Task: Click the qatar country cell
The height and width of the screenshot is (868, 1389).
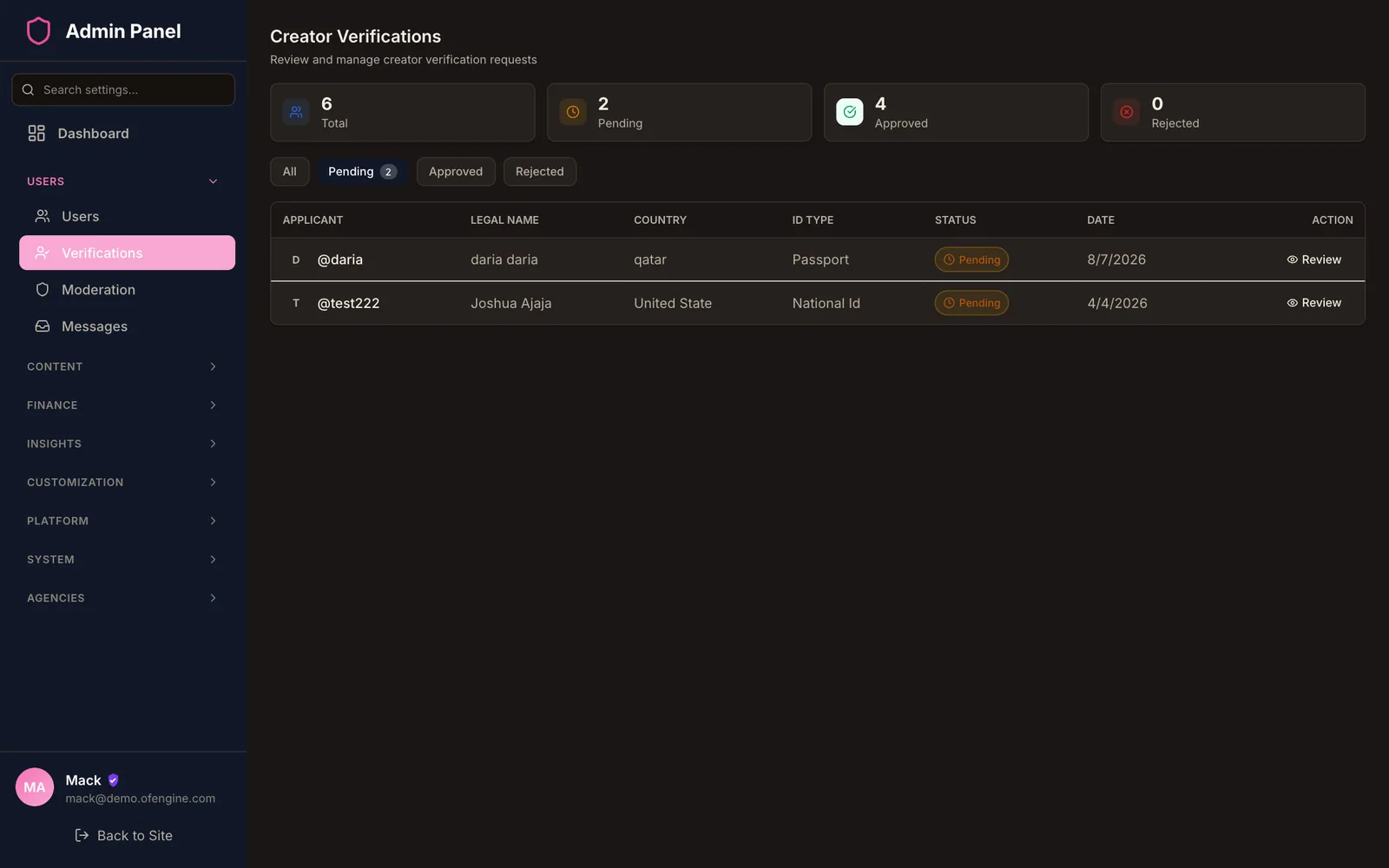Action: pos(650,260)
